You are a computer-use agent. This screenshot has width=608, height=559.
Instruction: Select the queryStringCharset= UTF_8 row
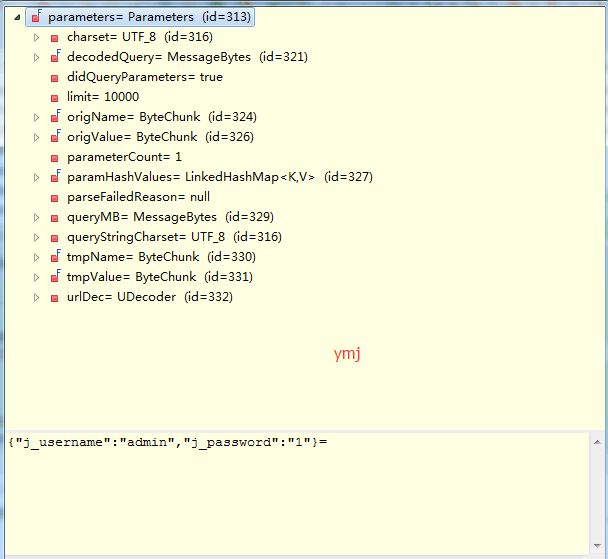click(174, 237)
